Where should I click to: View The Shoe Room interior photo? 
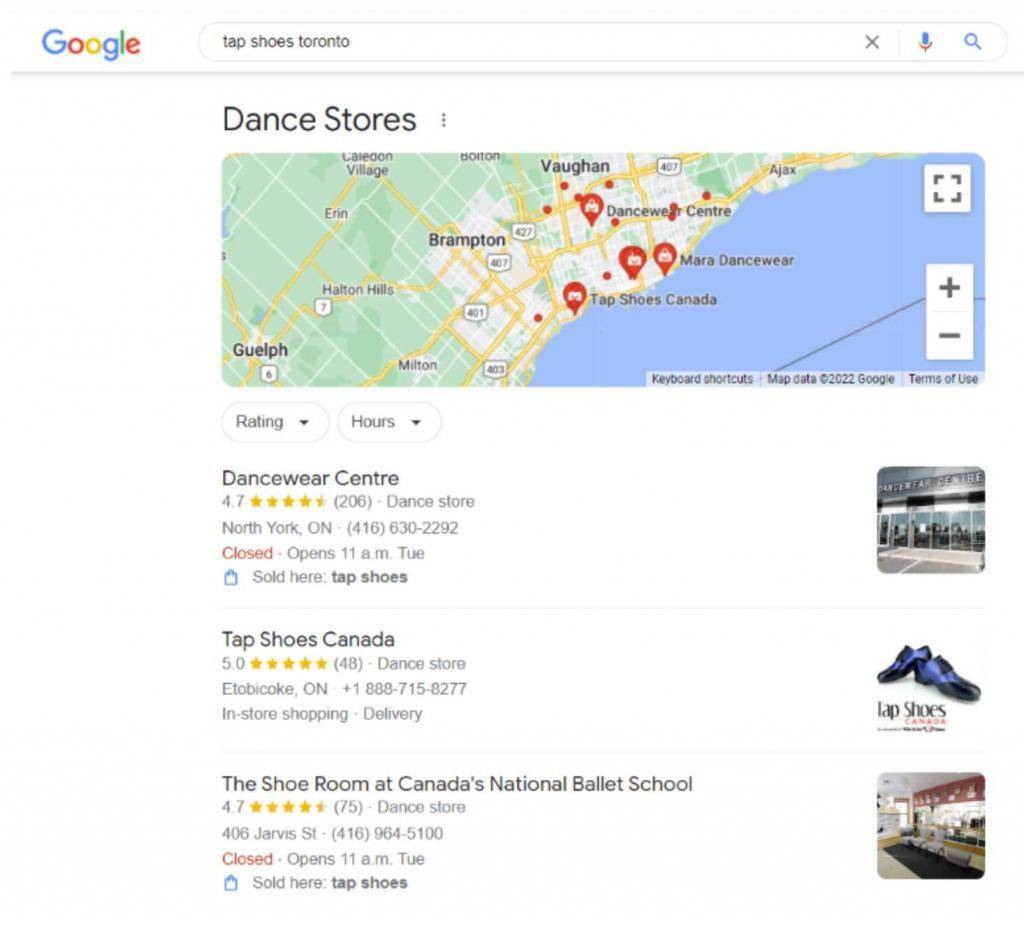pos(931,825)
